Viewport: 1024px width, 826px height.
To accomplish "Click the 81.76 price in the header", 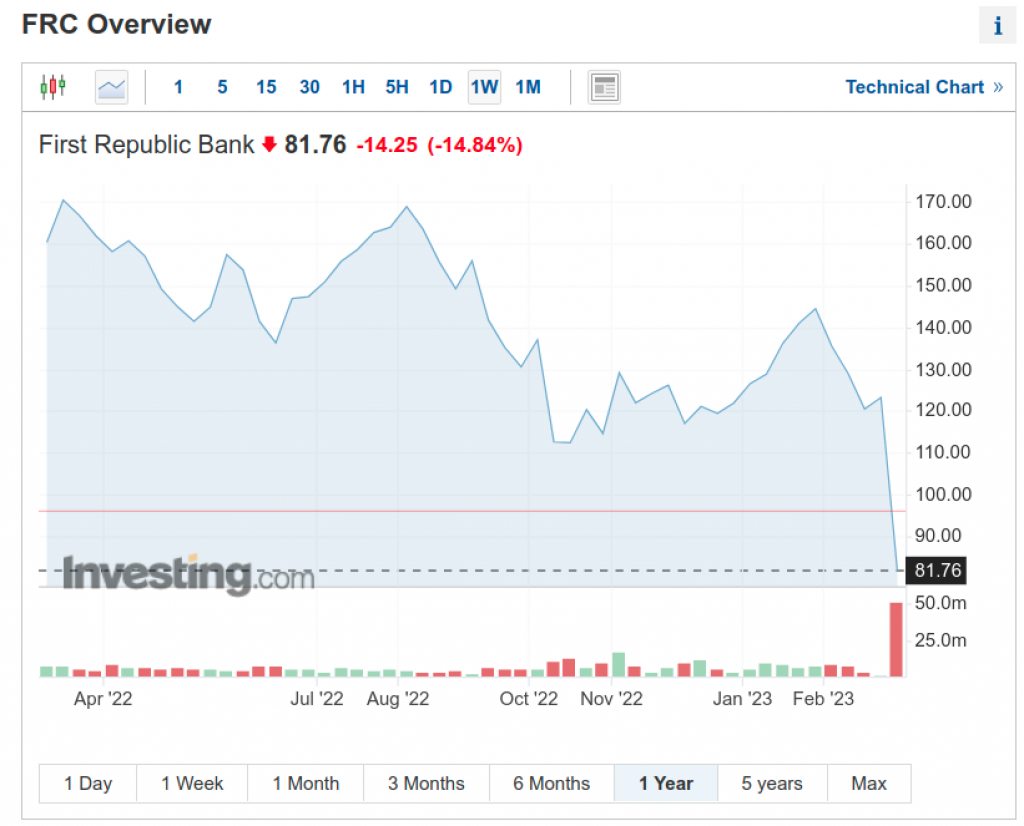I will 315,144.
